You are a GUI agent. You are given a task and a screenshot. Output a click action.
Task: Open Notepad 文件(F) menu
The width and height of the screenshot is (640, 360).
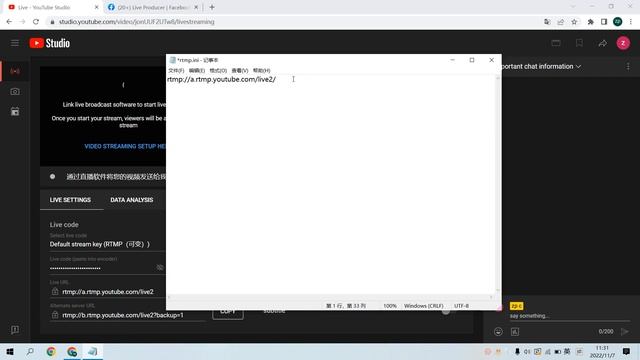(176, 71)
